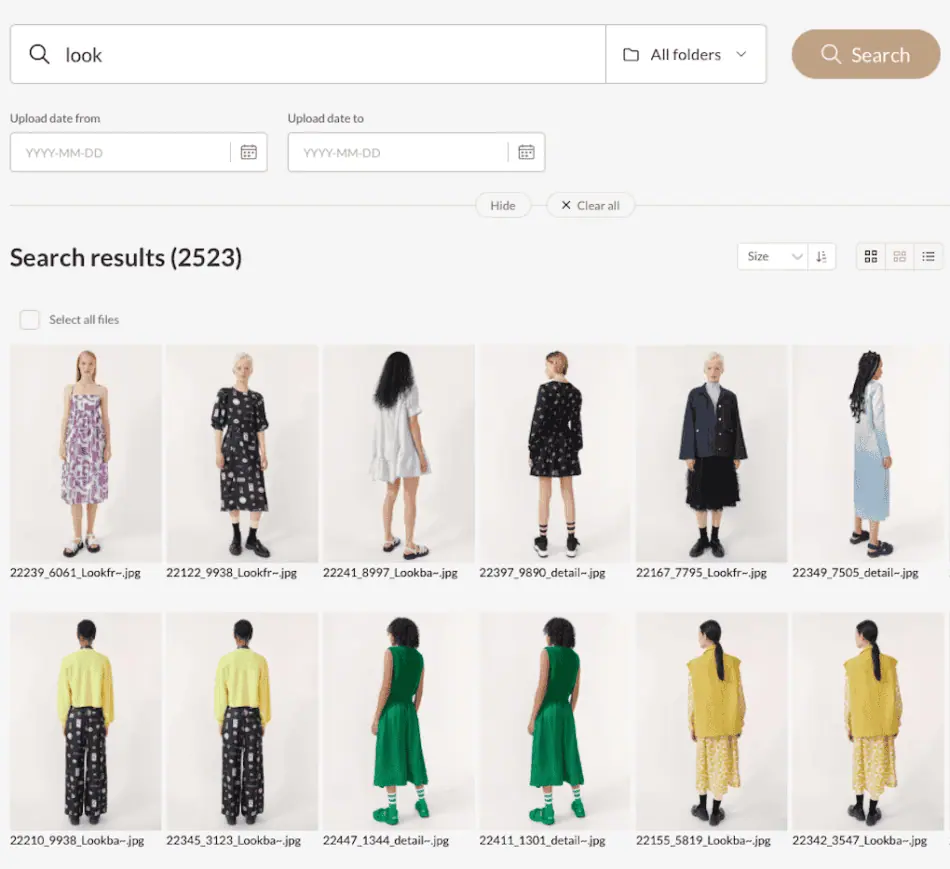Click file name 22342_3547_Lookba~.jpg
The width and height of the screenshot is (950, 869).
click(x=860, y=841)
